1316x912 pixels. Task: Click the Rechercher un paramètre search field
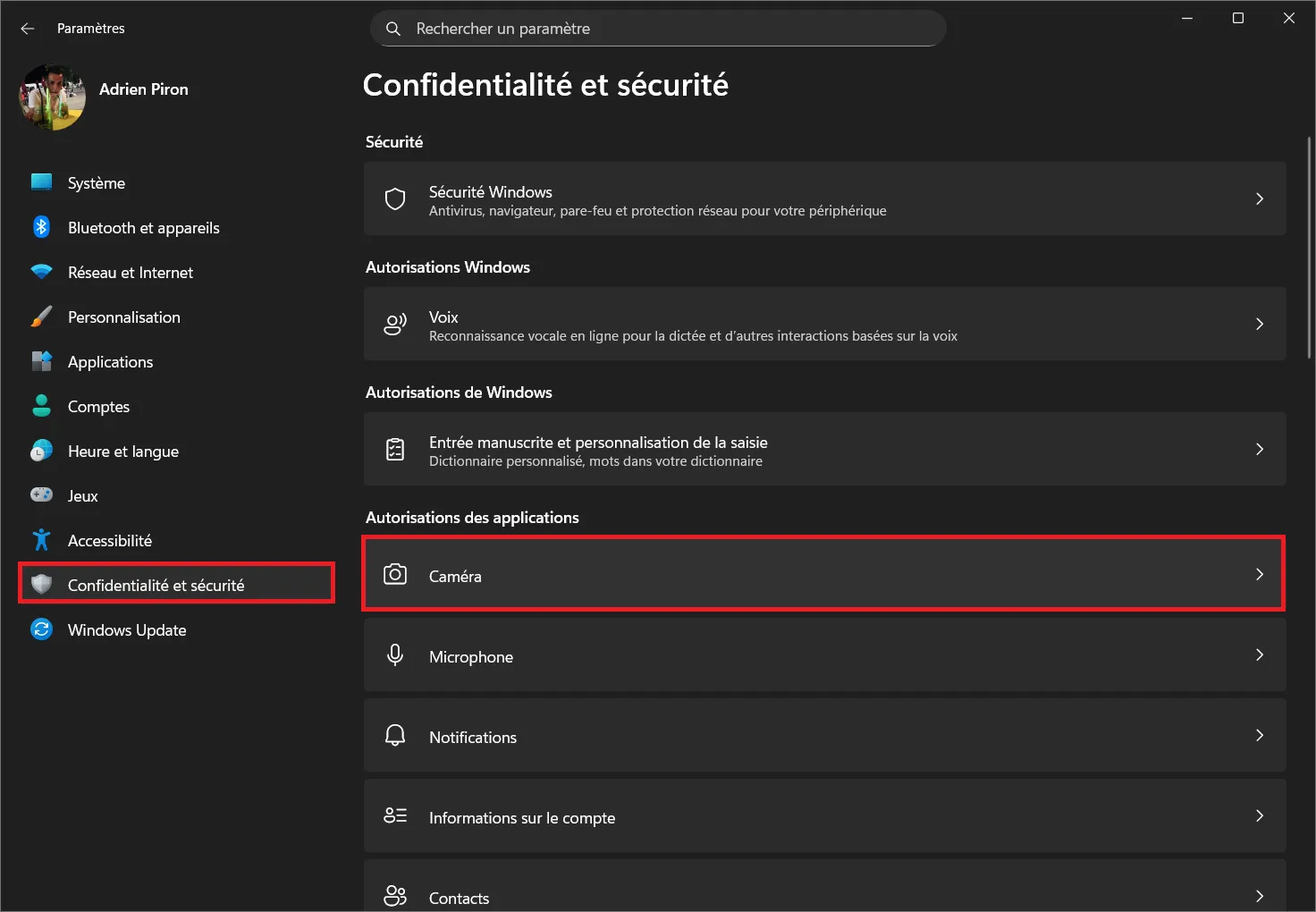pyautogui.click(x=658, y=28)
